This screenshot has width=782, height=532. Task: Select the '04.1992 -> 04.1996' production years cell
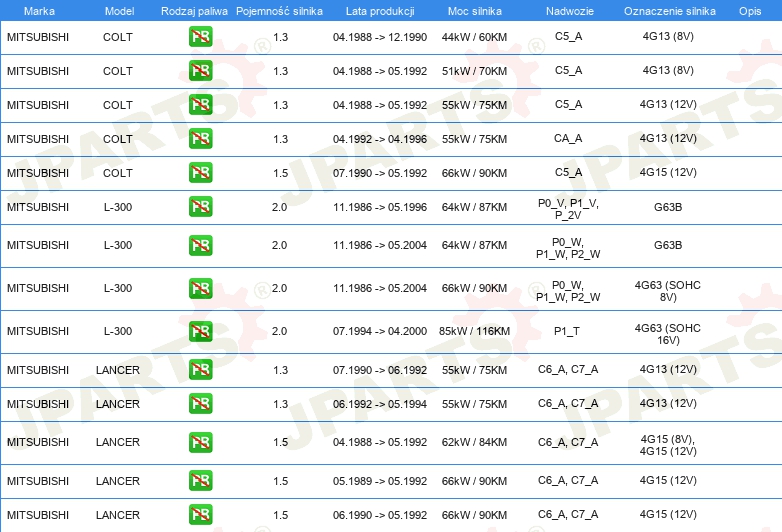[x=380, y=139]
